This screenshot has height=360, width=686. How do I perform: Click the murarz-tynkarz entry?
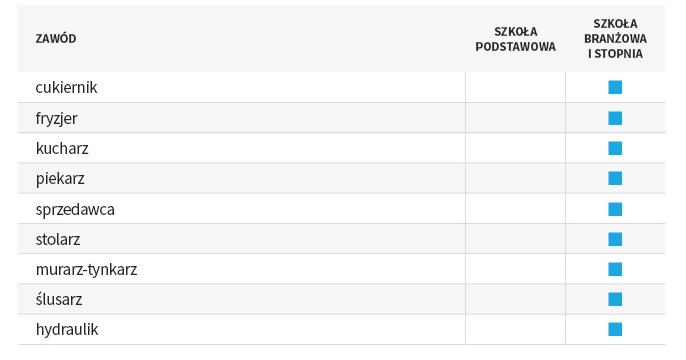coord(86,269)
